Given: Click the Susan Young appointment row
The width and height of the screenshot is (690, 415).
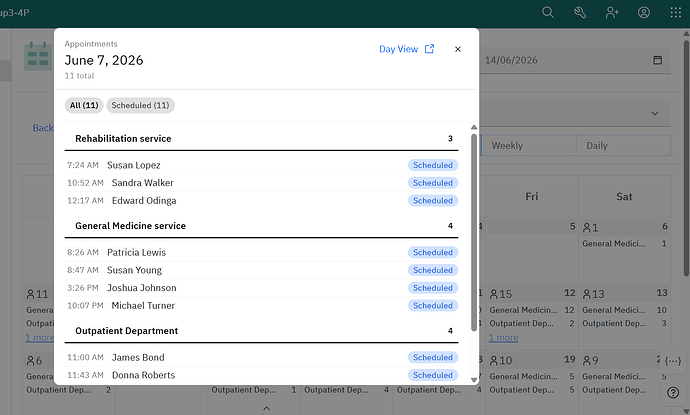Looking at the screenshot, I should [x=262, y=270].
